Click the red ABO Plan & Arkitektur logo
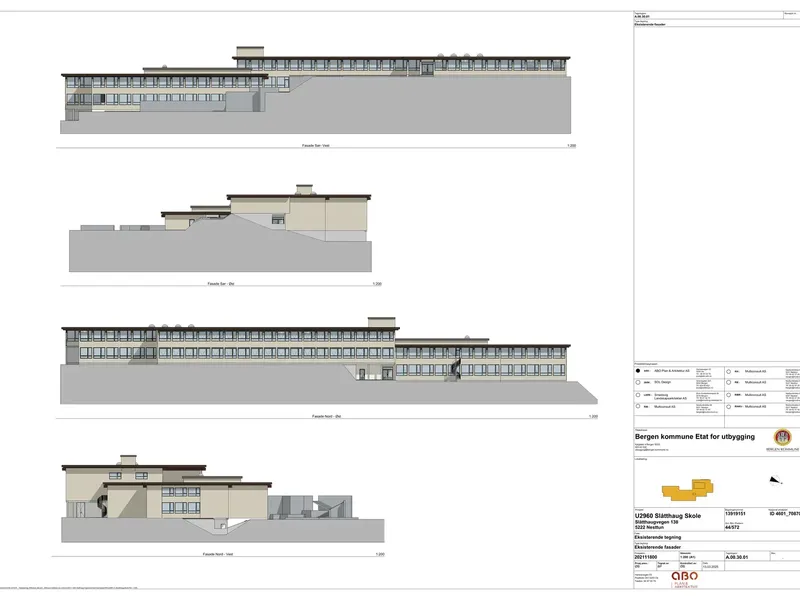Image resolution: width=800 pixels, height=600 pixels. click(x=684, y=578)
